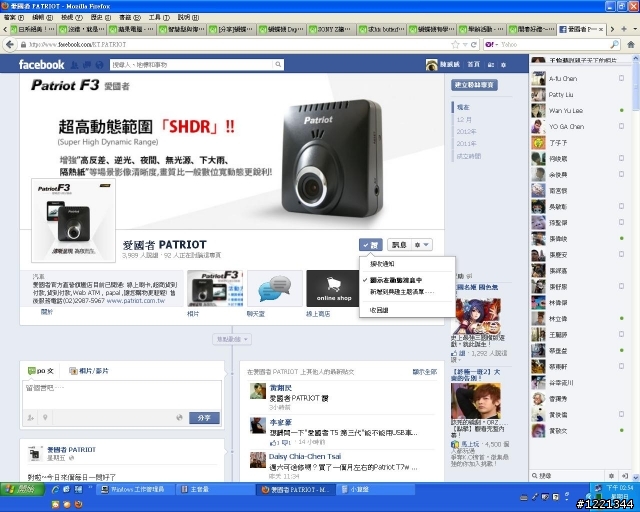Click 'Show all' link for recent posts

click(424, 372)
